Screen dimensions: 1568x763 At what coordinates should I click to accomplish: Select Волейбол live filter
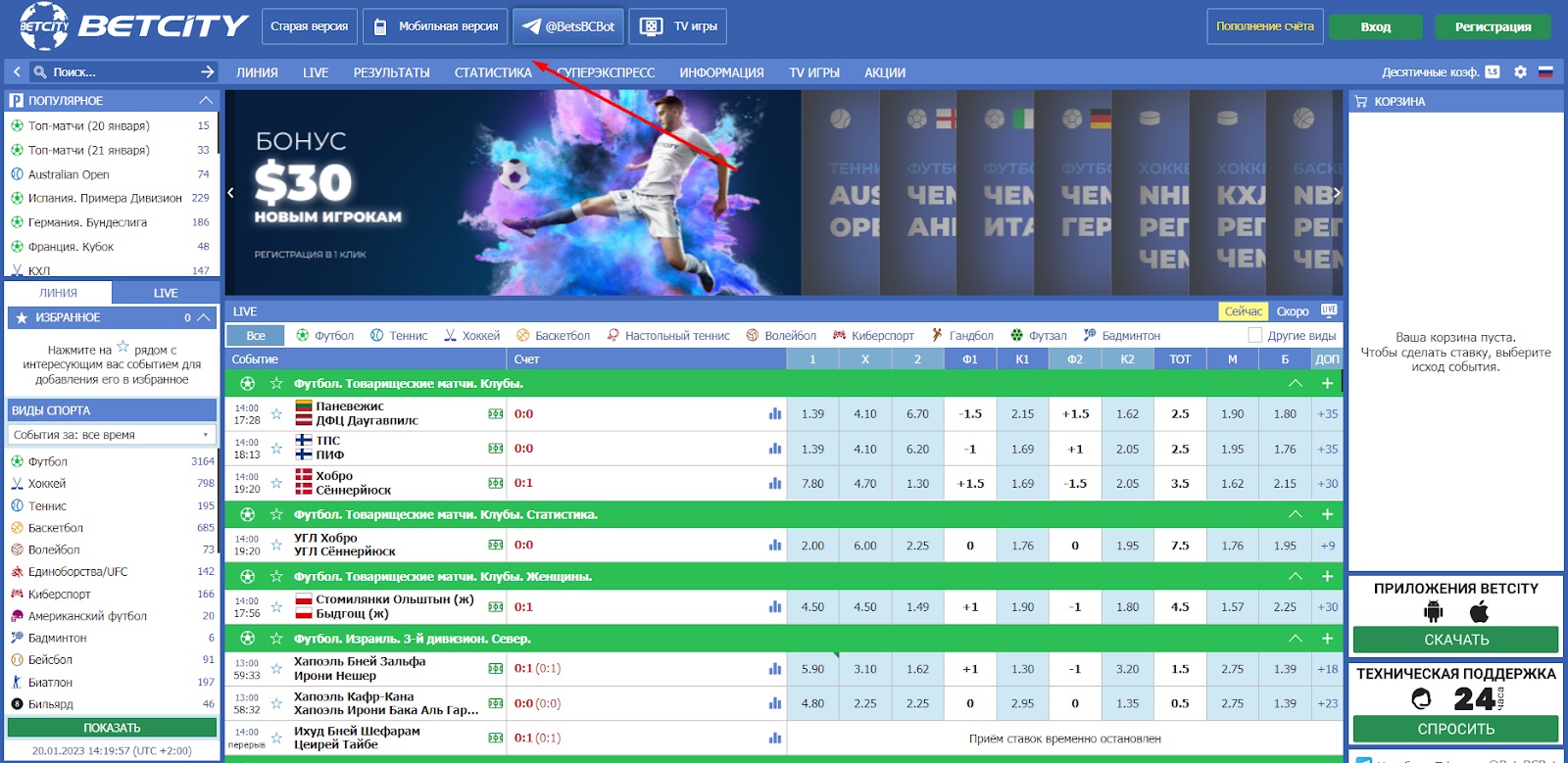pyautogui.click(x=781, y=335)
